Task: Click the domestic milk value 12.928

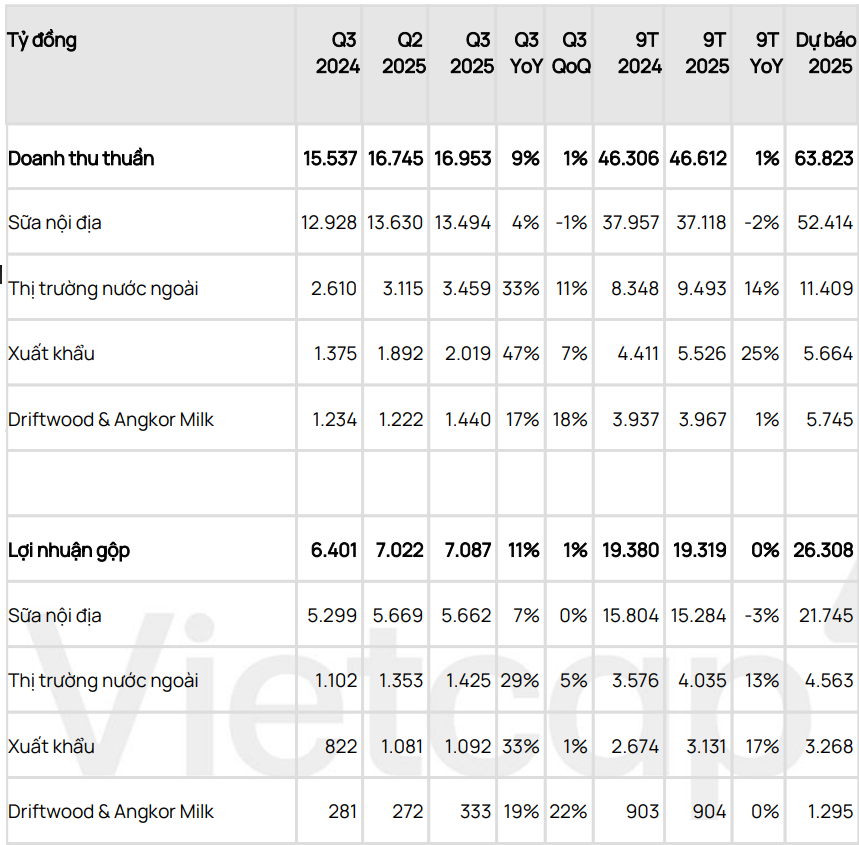Action: (x=329, y=223)
